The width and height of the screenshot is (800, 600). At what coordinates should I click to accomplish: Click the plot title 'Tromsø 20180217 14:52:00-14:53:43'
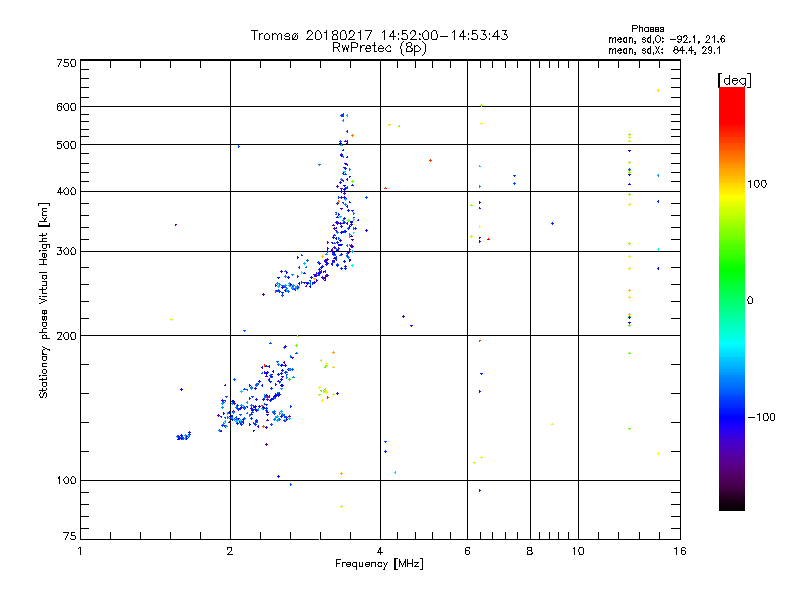[379, 35]
